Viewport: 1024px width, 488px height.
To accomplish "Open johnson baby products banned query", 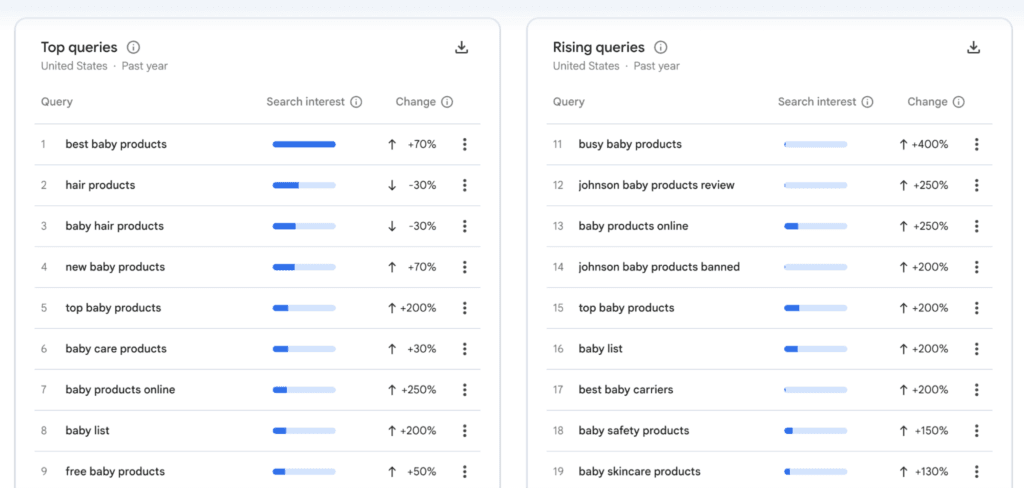I will click(659, 267).
